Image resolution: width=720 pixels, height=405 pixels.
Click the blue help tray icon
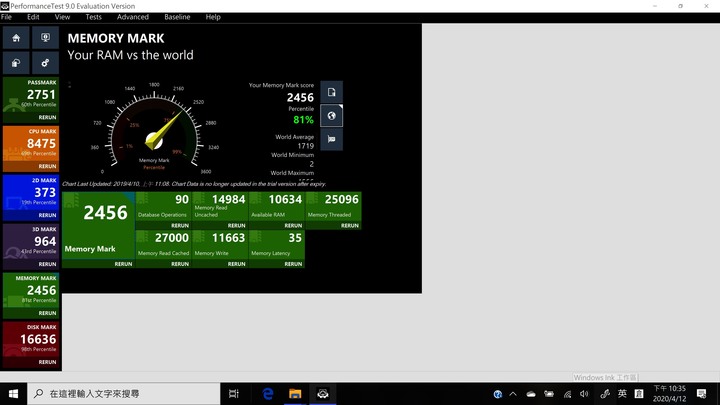(498, 394)
